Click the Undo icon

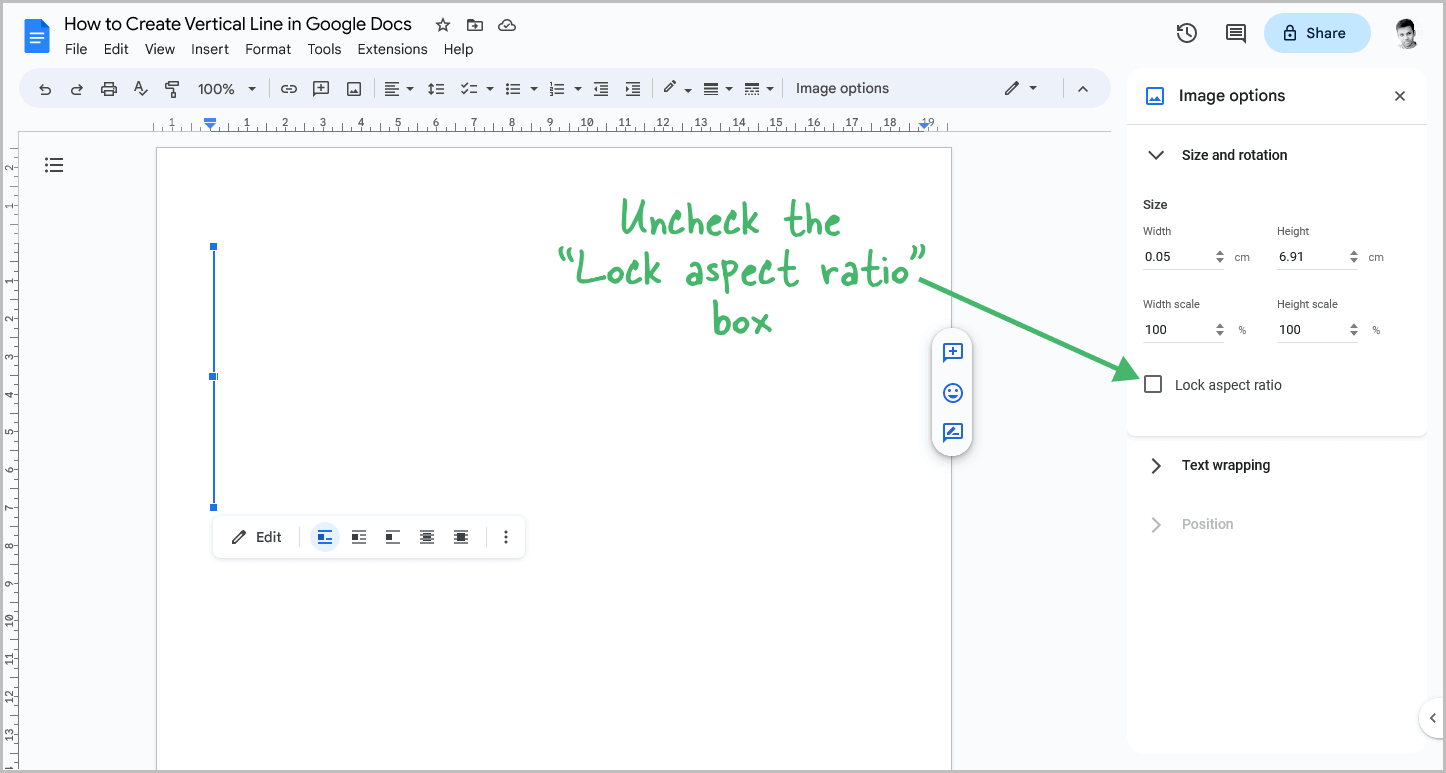[x=45, y=88]
